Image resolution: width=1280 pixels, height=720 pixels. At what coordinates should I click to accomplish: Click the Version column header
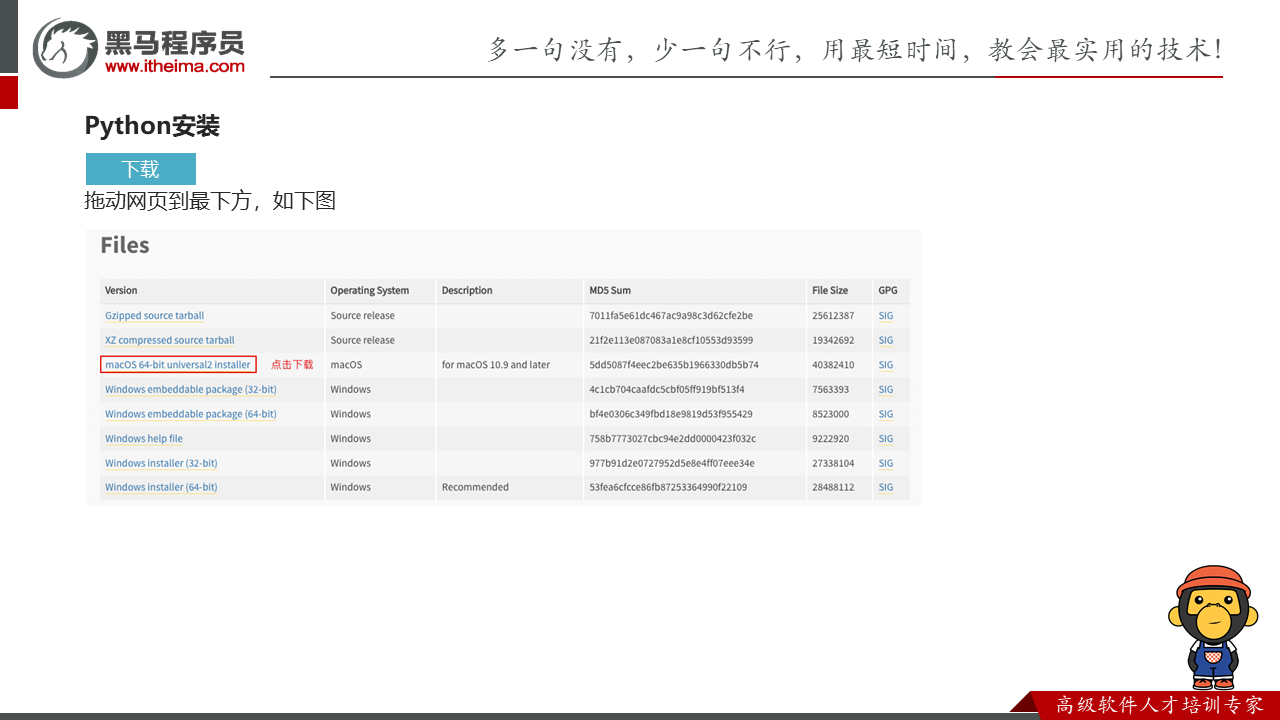click(121, 291)
